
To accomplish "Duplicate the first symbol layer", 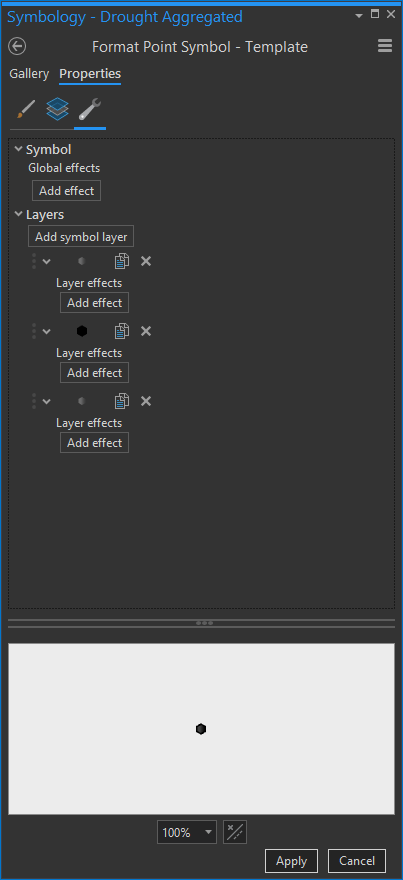I will 122,261.
